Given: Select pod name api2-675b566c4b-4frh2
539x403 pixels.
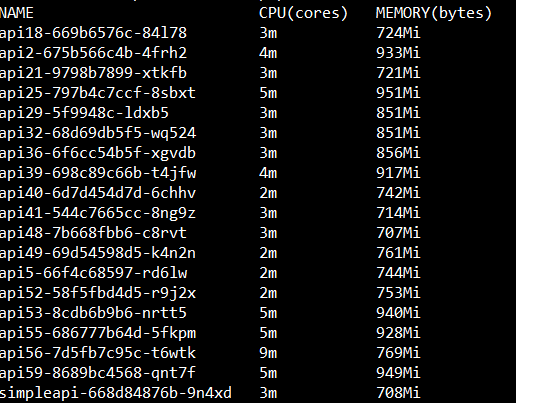Looking at the screenshot, I should click(x=93, y=53).
